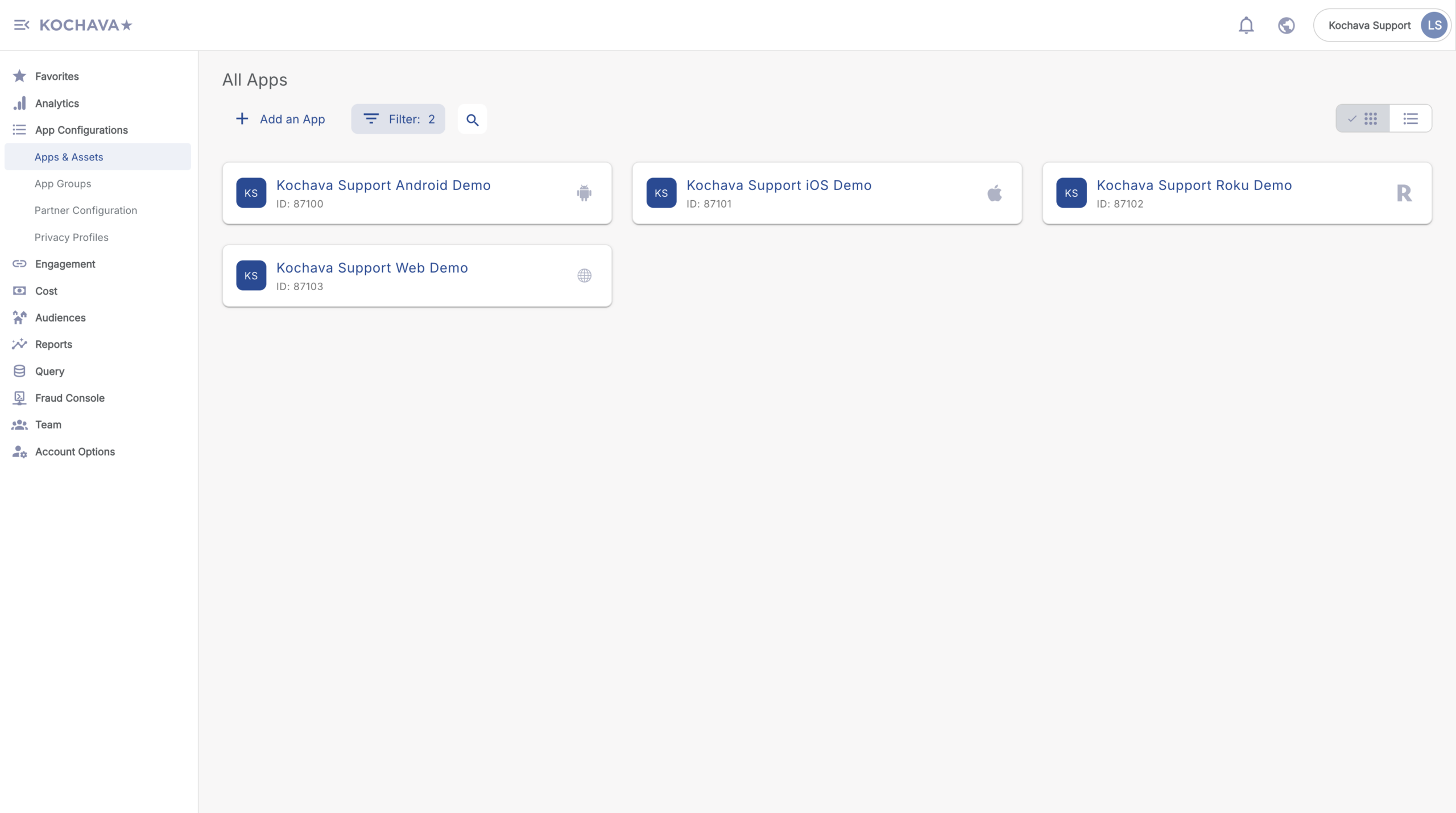Collapse sidebar with the hamburger menu icon

point(22,25)
